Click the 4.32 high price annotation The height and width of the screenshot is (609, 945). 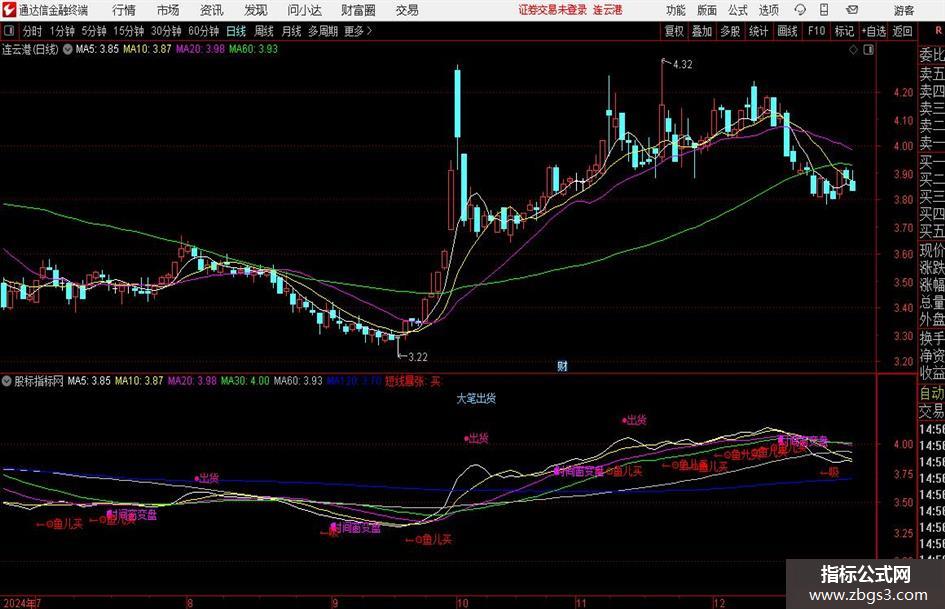[682, 65]
